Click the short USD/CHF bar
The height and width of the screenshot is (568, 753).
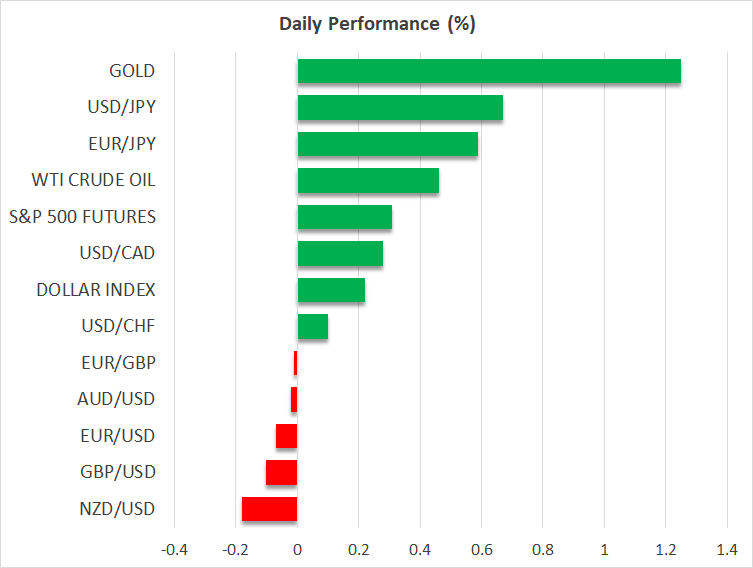(x=313, y=327)
